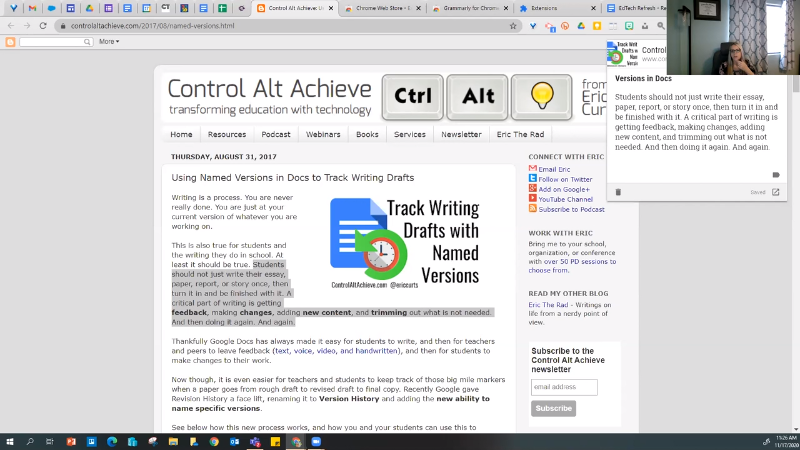Click the Subscribe to Podcast link
800x450 pixels.
[x=571, y=209]
